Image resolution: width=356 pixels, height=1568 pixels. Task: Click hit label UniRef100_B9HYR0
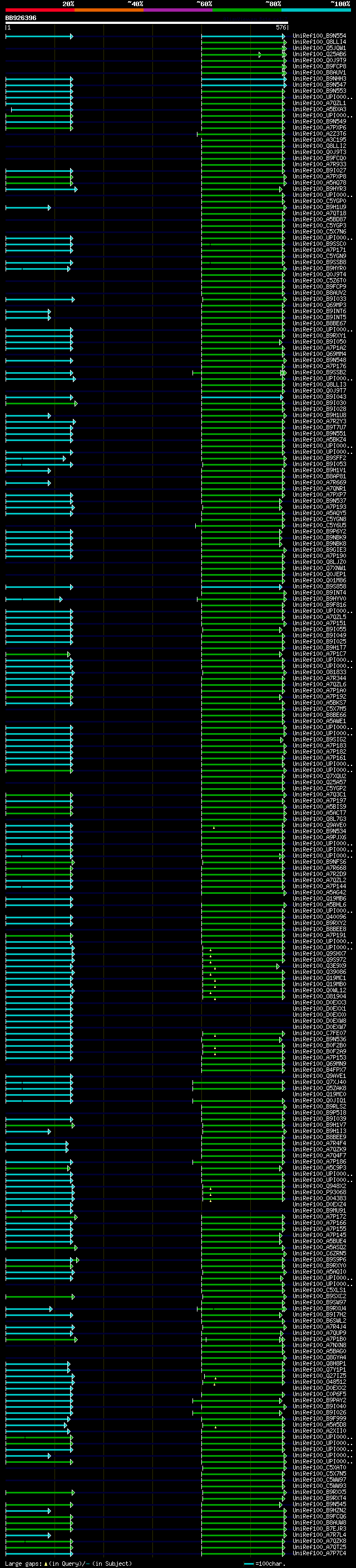pyautogui.click(x=319, y=269)
